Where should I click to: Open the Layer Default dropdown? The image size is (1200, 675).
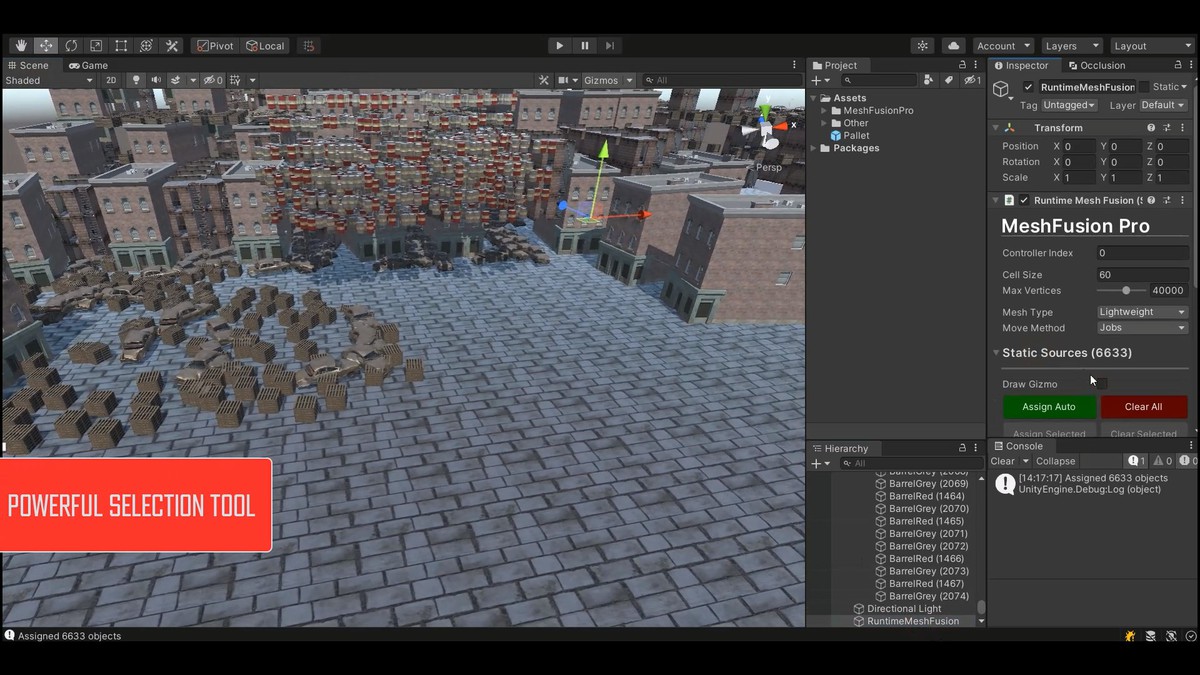click(x=1162, y=105)
